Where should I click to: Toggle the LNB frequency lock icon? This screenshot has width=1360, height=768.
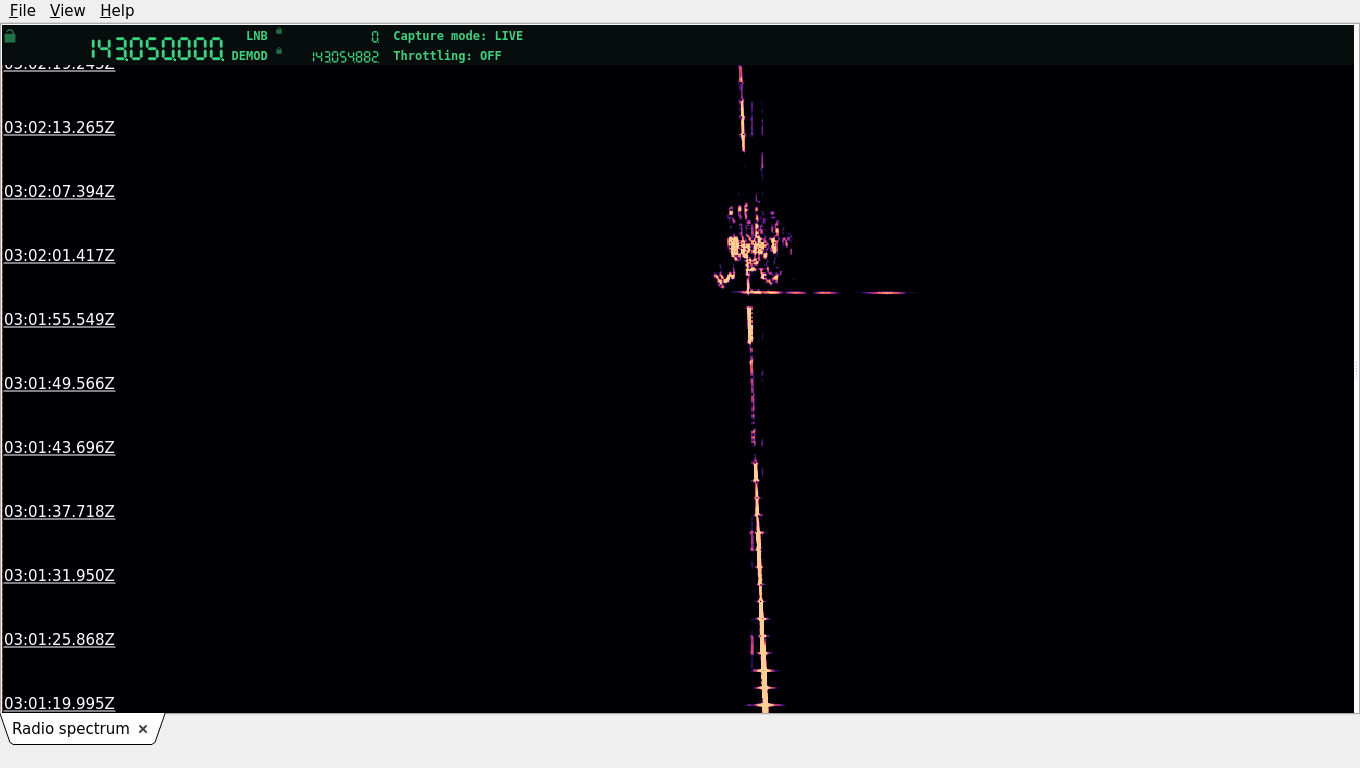tap(279, 31)
